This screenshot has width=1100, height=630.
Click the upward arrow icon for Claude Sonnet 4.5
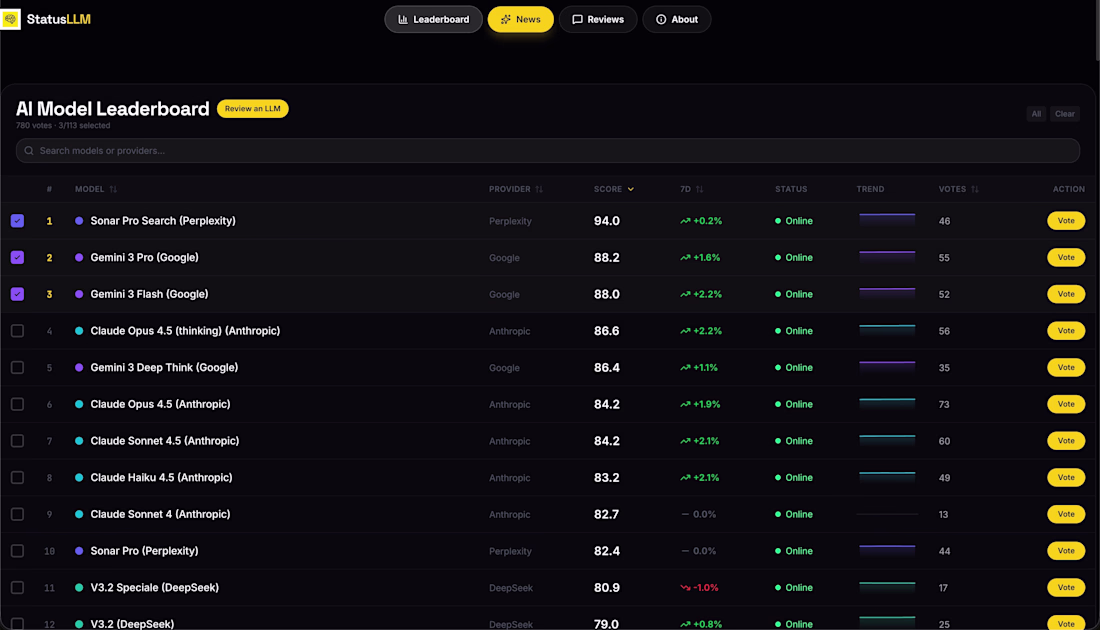click(x=685, y=441)
